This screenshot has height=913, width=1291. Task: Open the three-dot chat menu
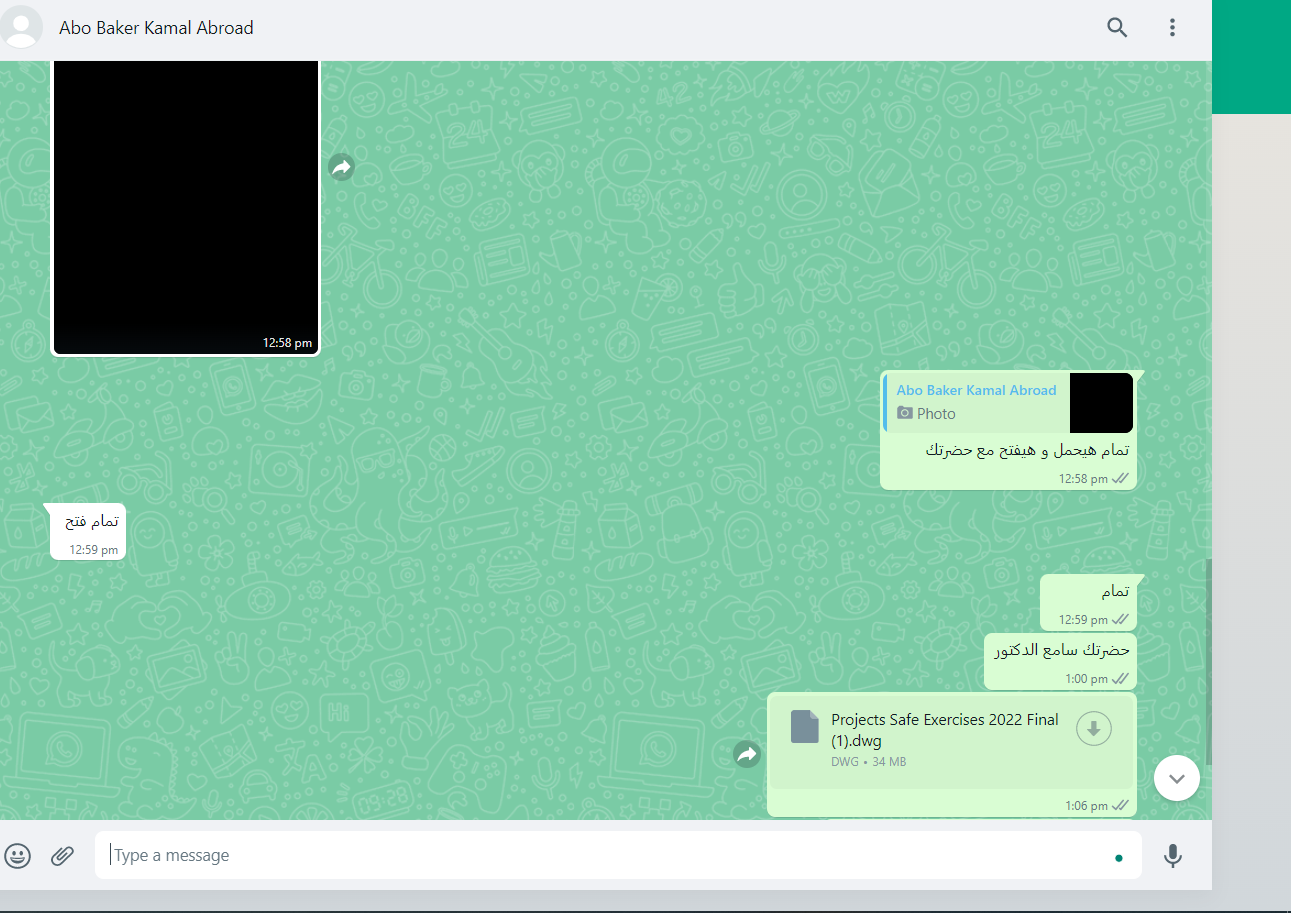1173,28
